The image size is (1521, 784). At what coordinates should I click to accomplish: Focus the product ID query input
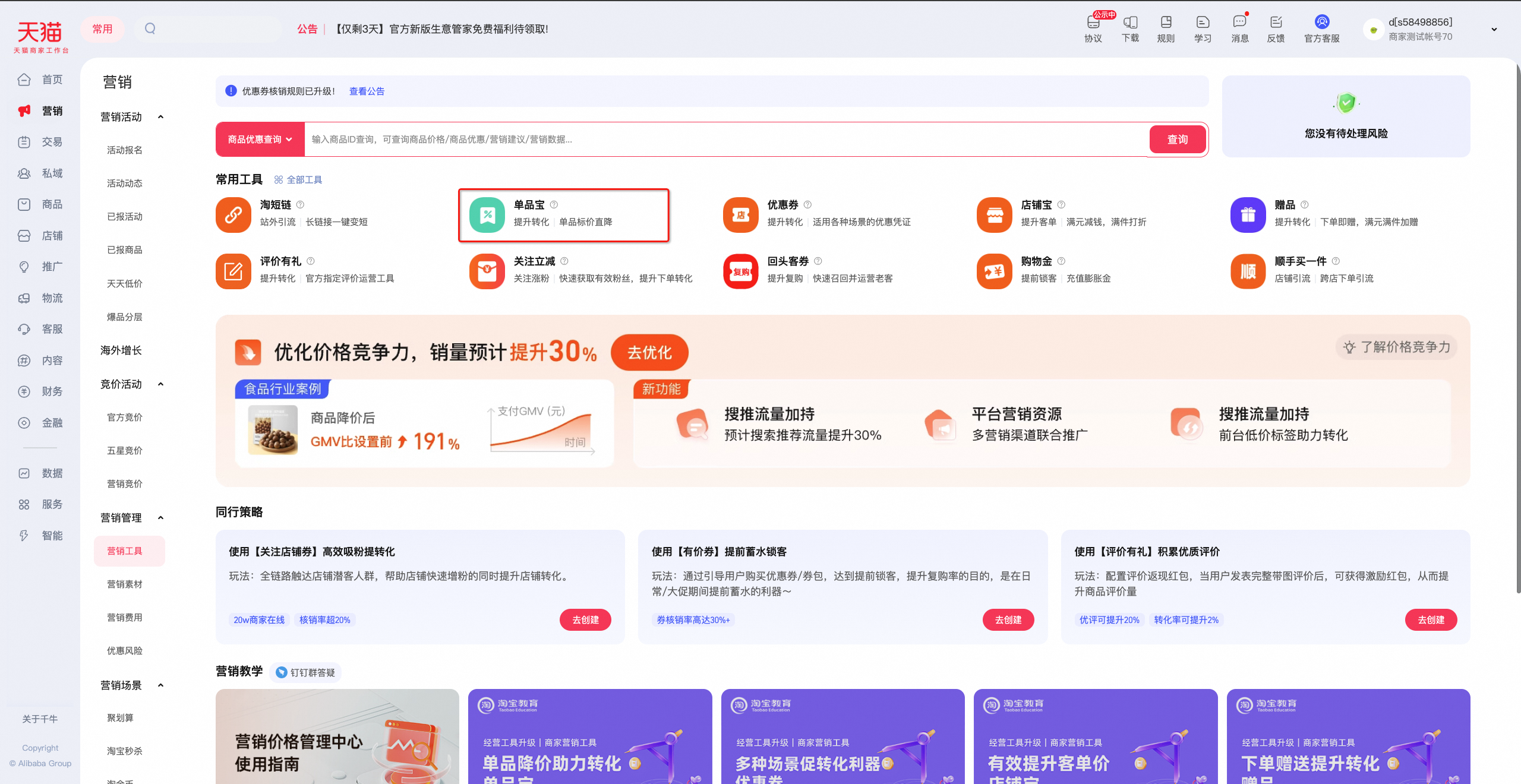726,139
